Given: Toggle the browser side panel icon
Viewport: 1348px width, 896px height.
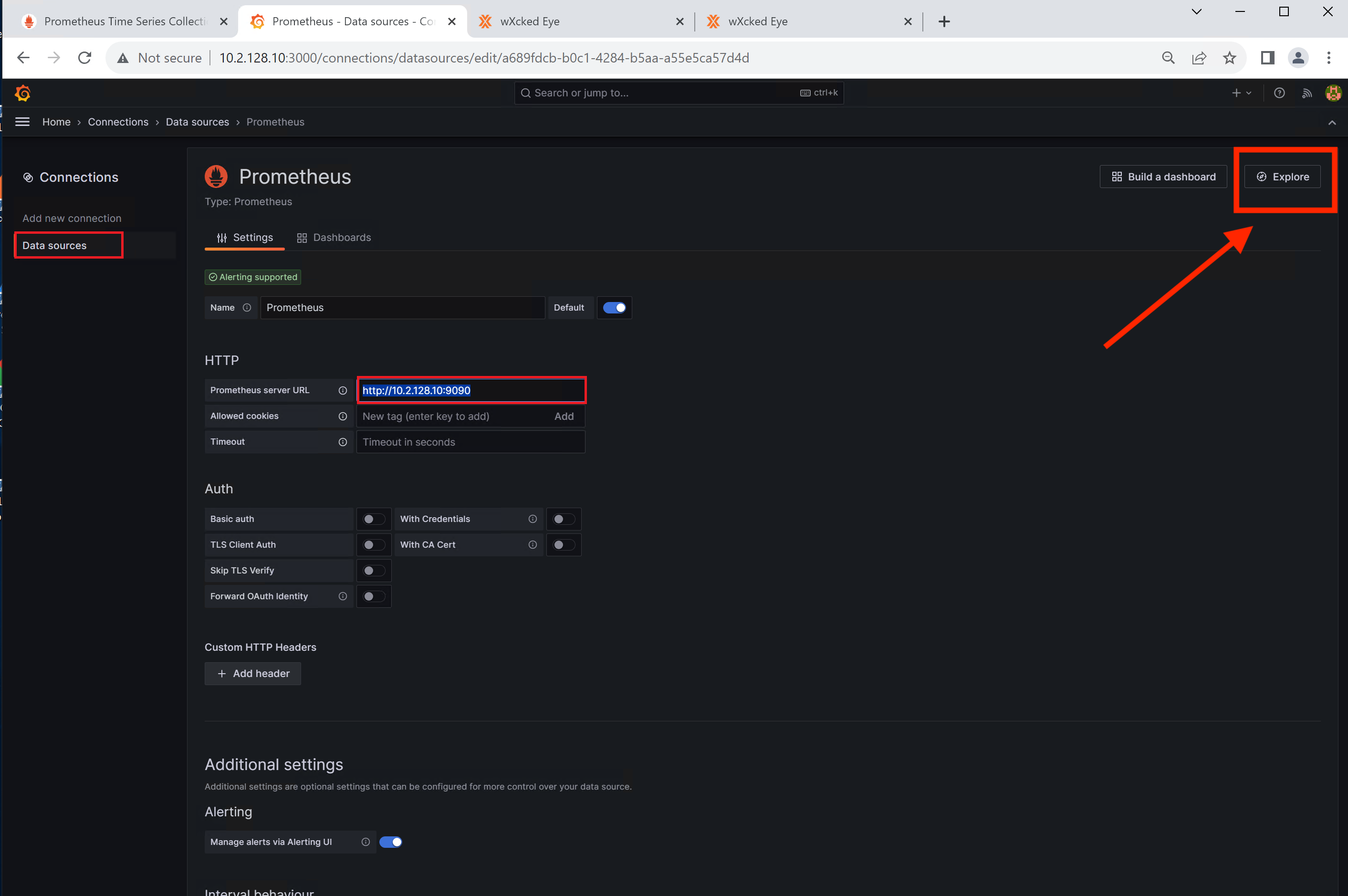Looking at the screenshot, I should (1267, 58).
